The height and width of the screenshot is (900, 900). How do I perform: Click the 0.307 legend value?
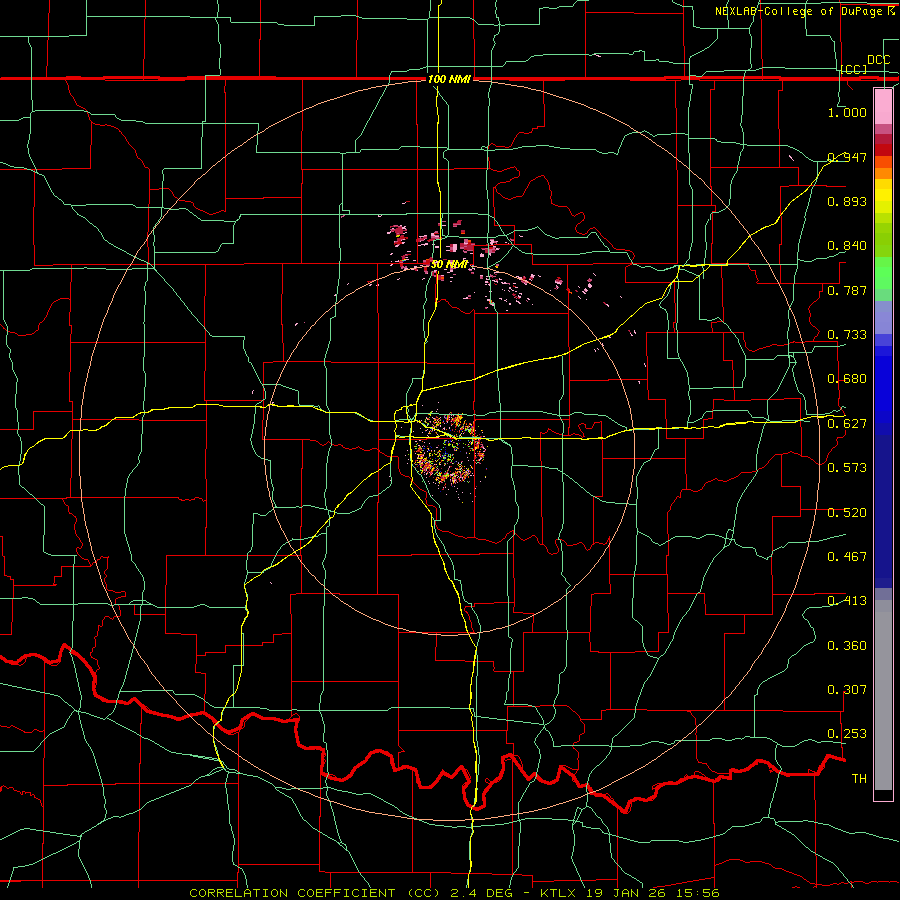pos(847,690)
